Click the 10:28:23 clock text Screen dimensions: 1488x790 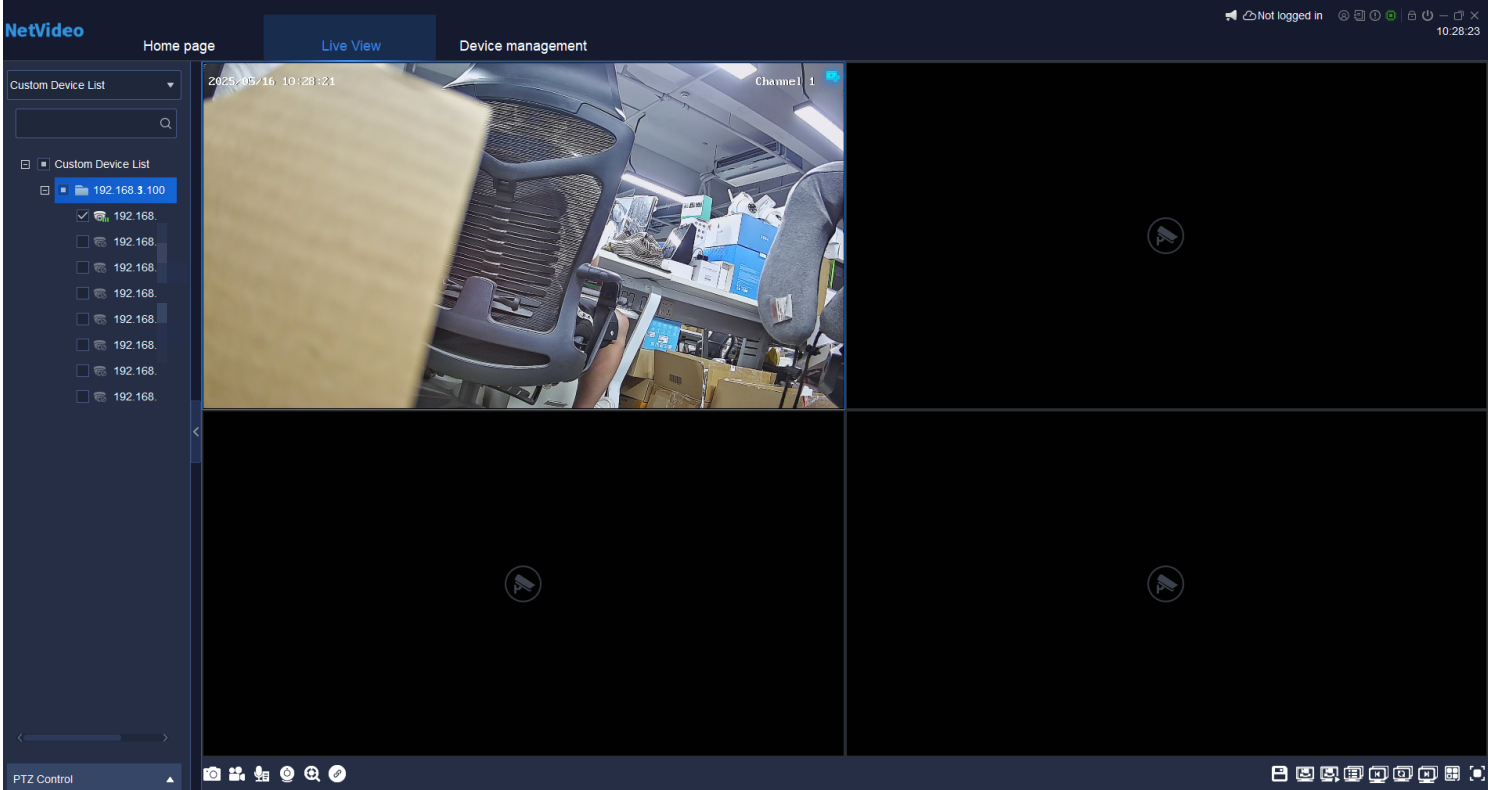tap(1458, 32)
